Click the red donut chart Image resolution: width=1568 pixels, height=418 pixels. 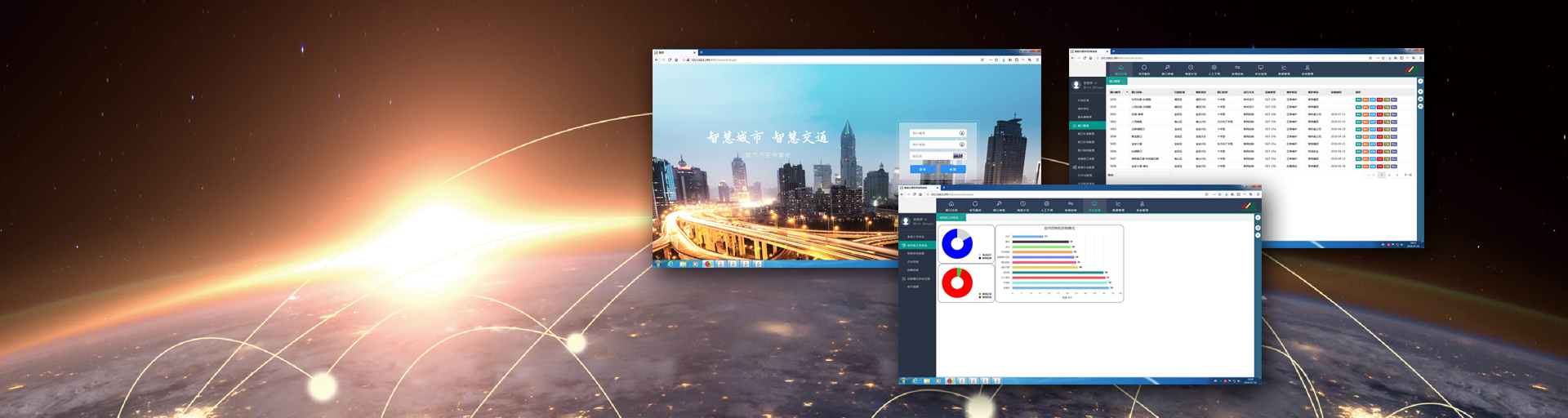(x=957, y=282)
